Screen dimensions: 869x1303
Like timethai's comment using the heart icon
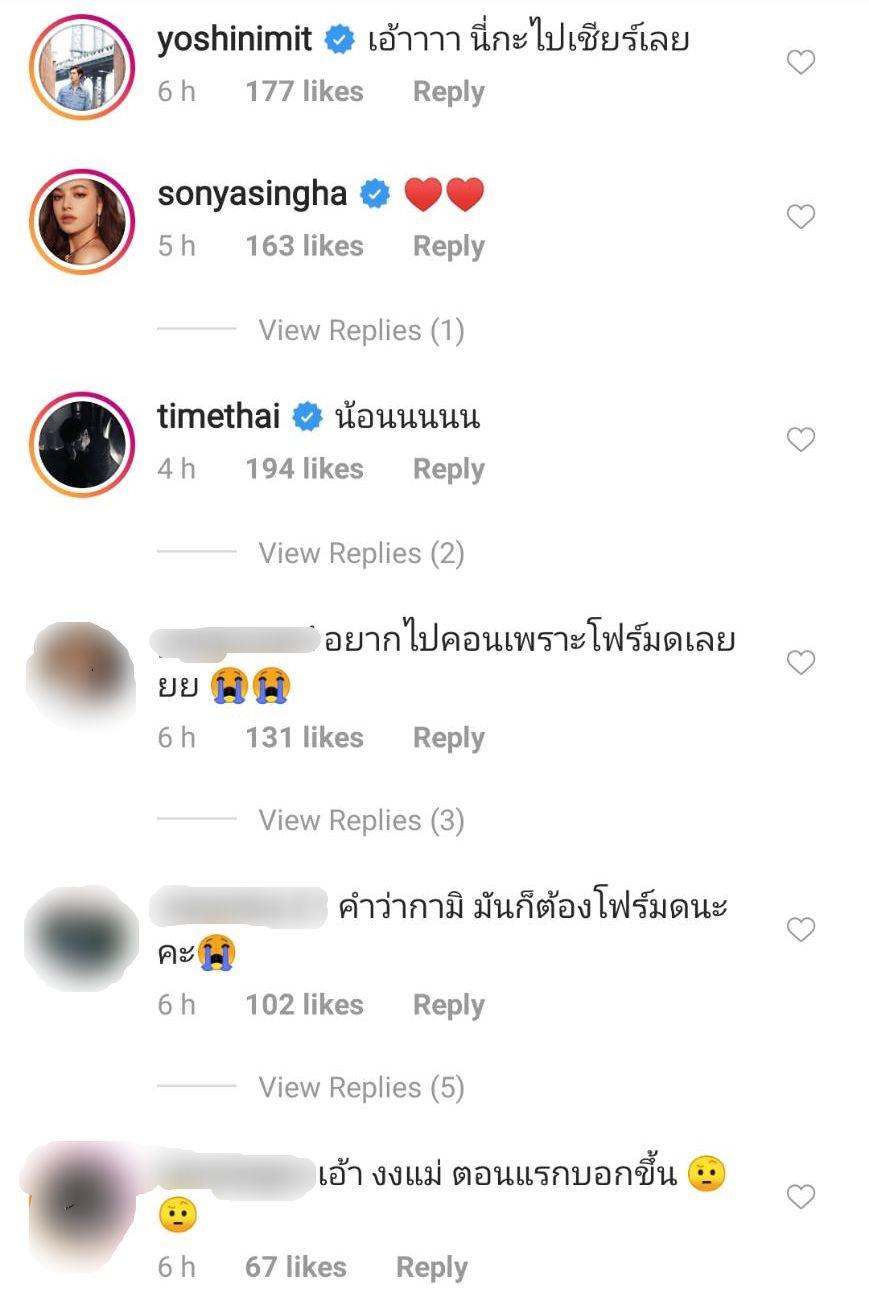point(800,440)
